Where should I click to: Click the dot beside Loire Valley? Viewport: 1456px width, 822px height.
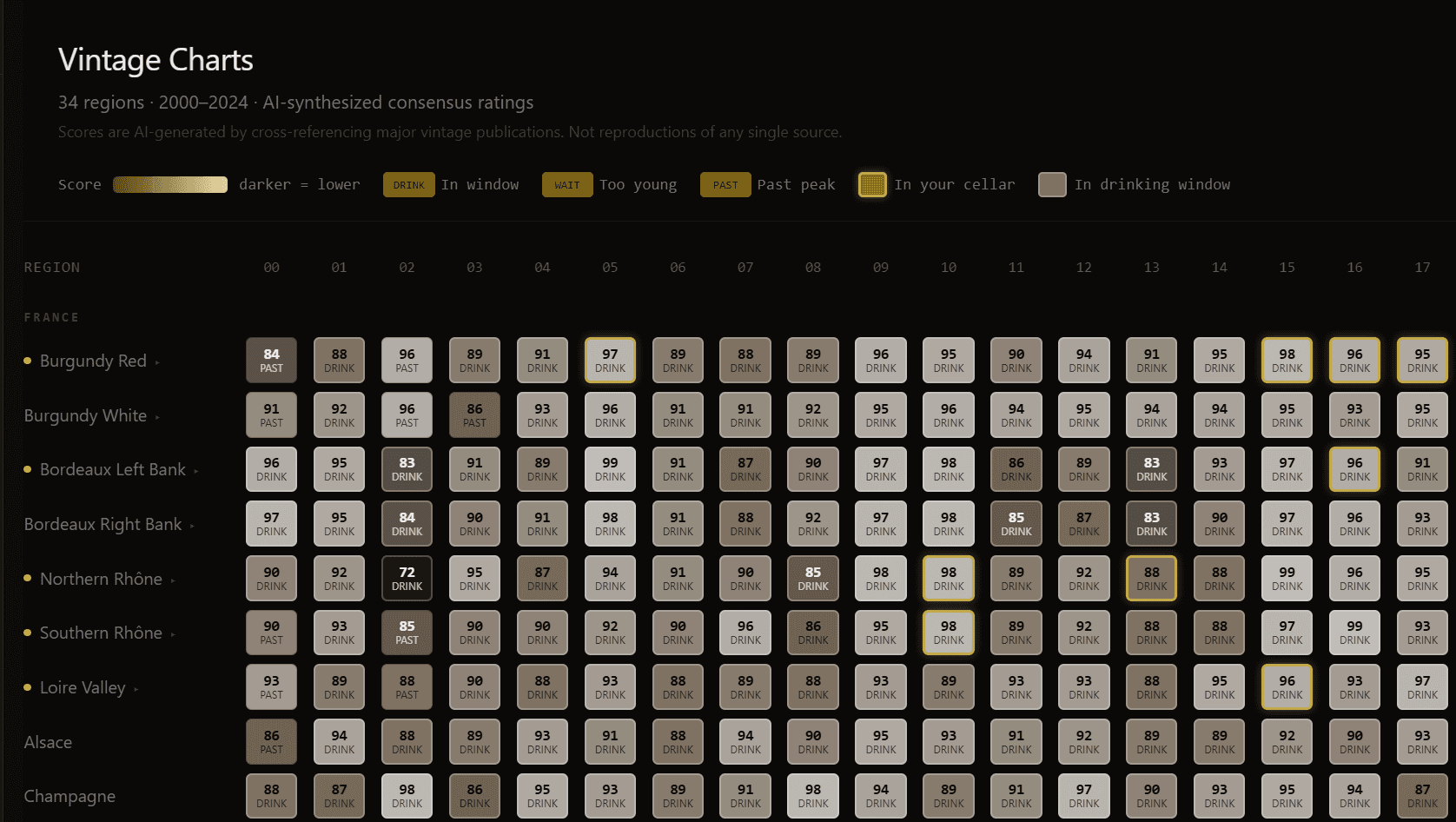[x=26, y=688]
